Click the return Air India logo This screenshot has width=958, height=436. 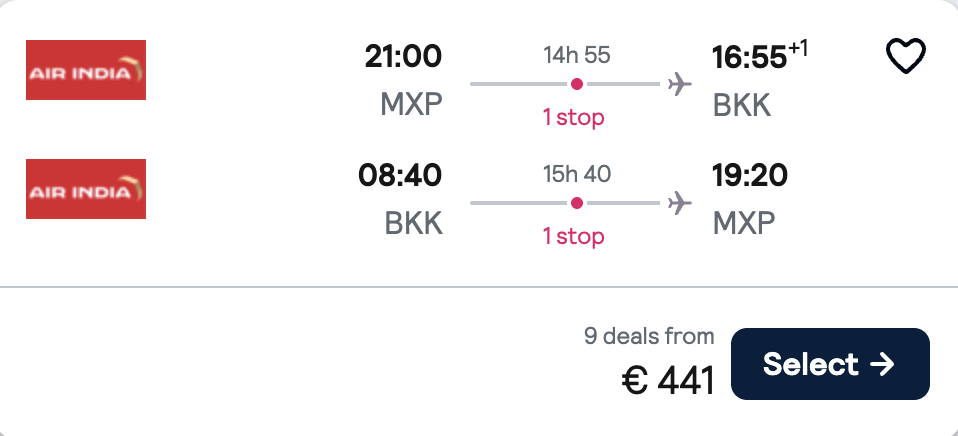click(86, 189)
